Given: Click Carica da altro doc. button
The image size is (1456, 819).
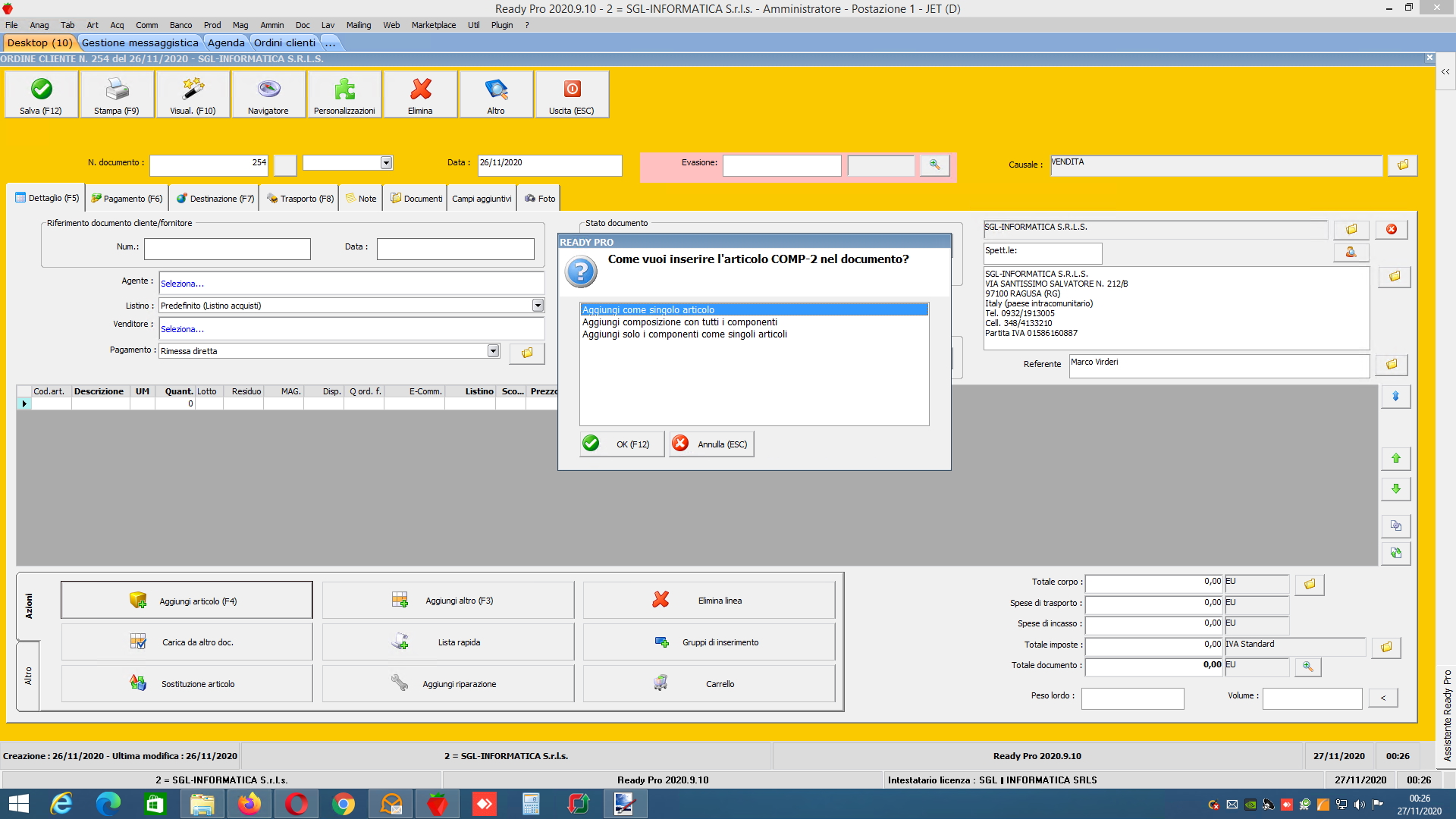Looking at the screenshot, I should (x=187, y=642).
